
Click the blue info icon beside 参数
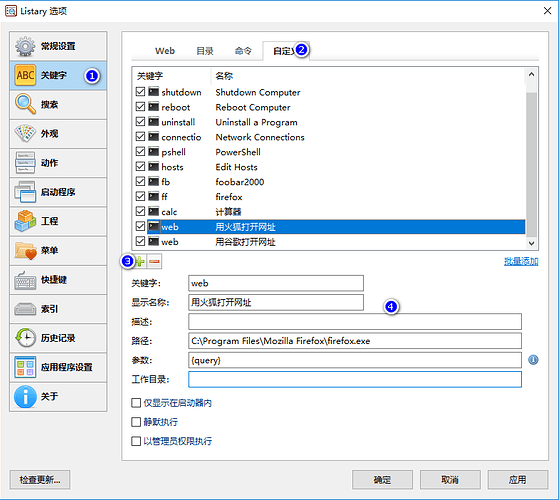coord(533,360)
